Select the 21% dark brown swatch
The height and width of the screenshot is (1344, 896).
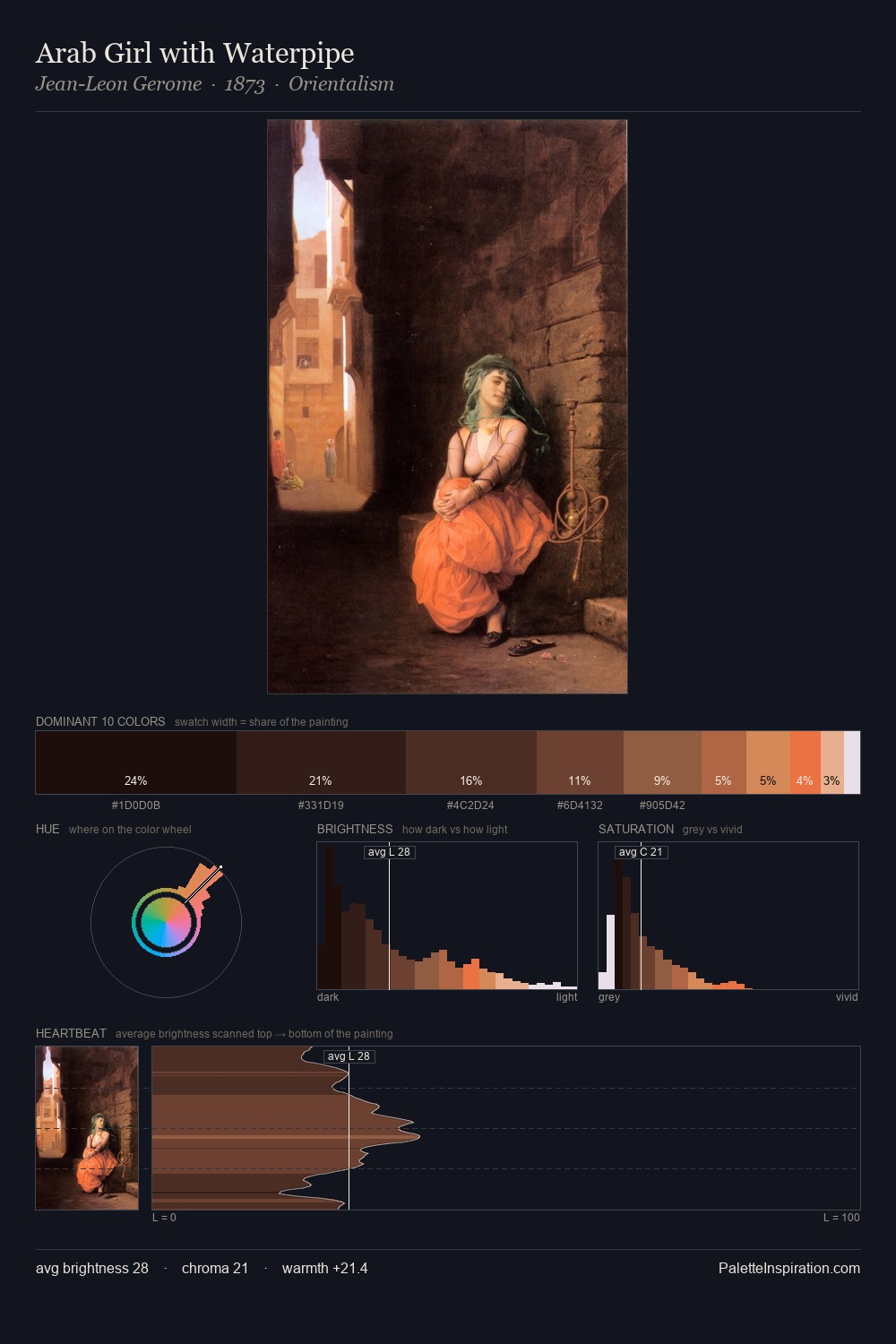[x=321, y=762]
